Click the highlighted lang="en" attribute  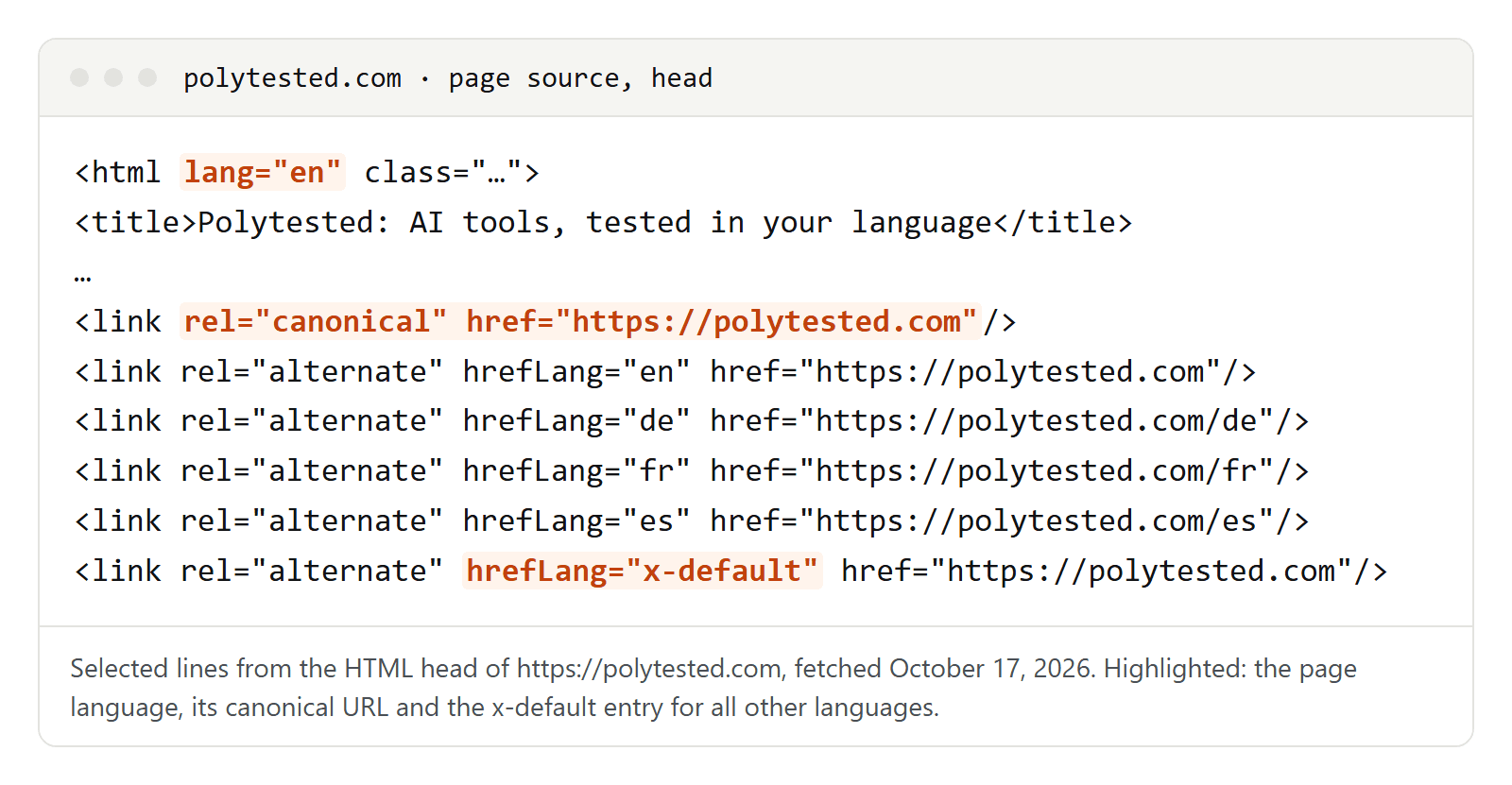tap(263, 172)
